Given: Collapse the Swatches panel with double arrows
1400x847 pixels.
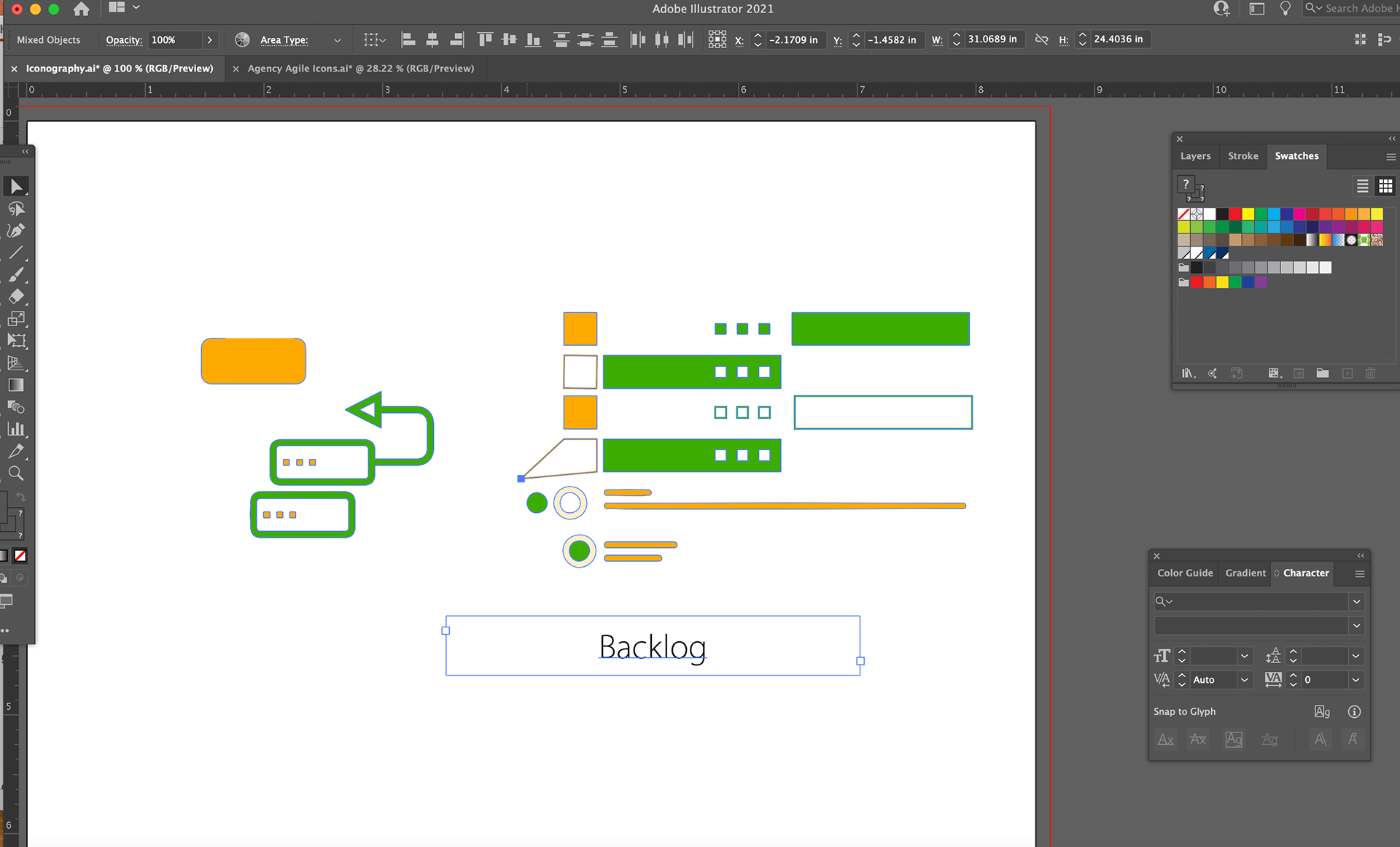Looking at the screenshot, I should coord(1391,138).
